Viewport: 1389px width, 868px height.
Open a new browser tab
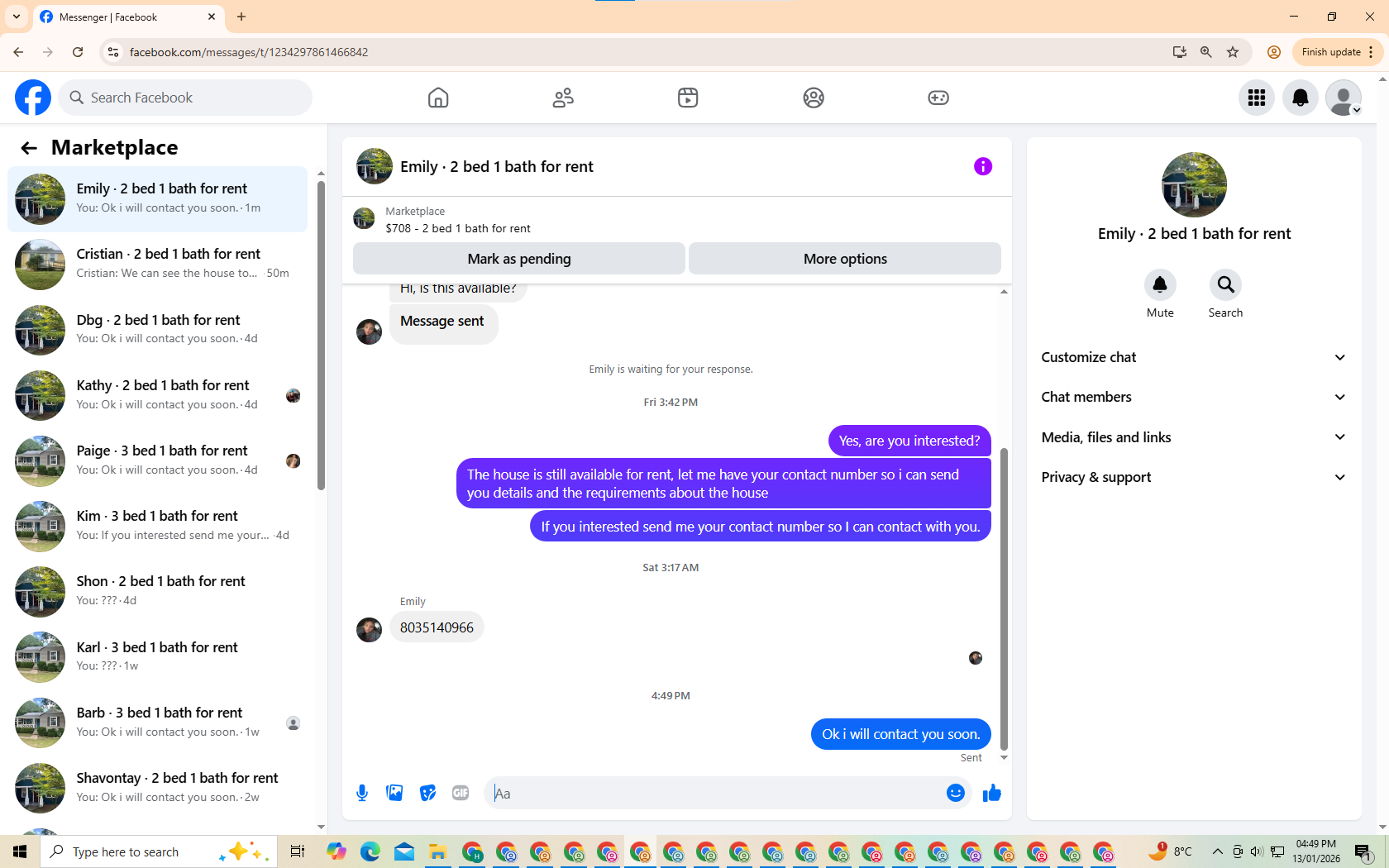click(241, 17)
